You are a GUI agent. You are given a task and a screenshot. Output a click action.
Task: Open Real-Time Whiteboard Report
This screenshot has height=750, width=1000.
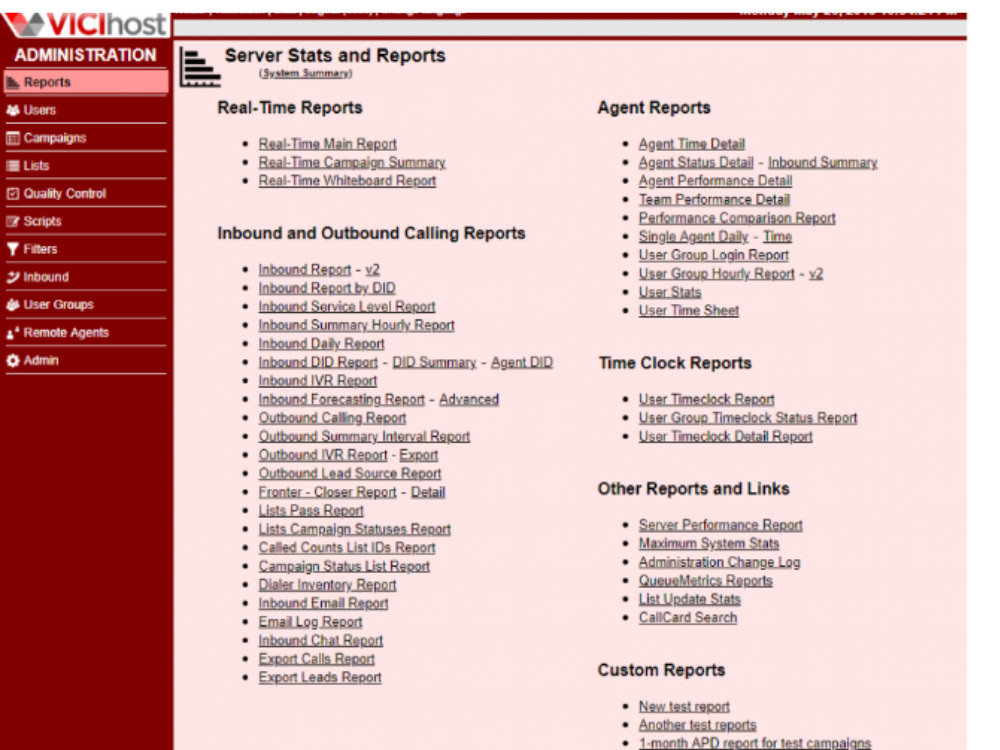(x=347, y=181)
